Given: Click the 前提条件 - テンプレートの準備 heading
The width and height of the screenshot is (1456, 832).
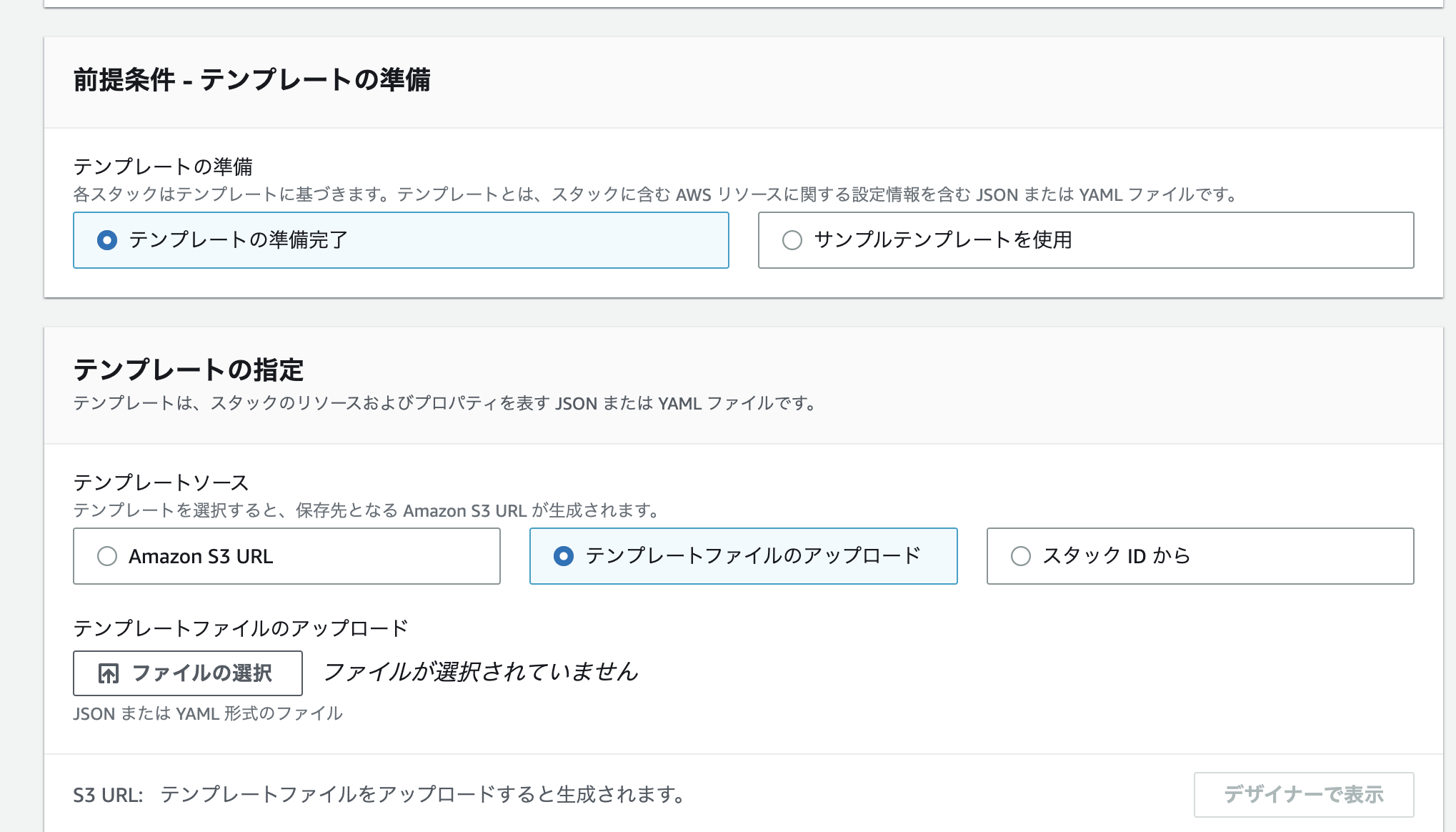Looking at the screenshot, I should click(251, 80).
